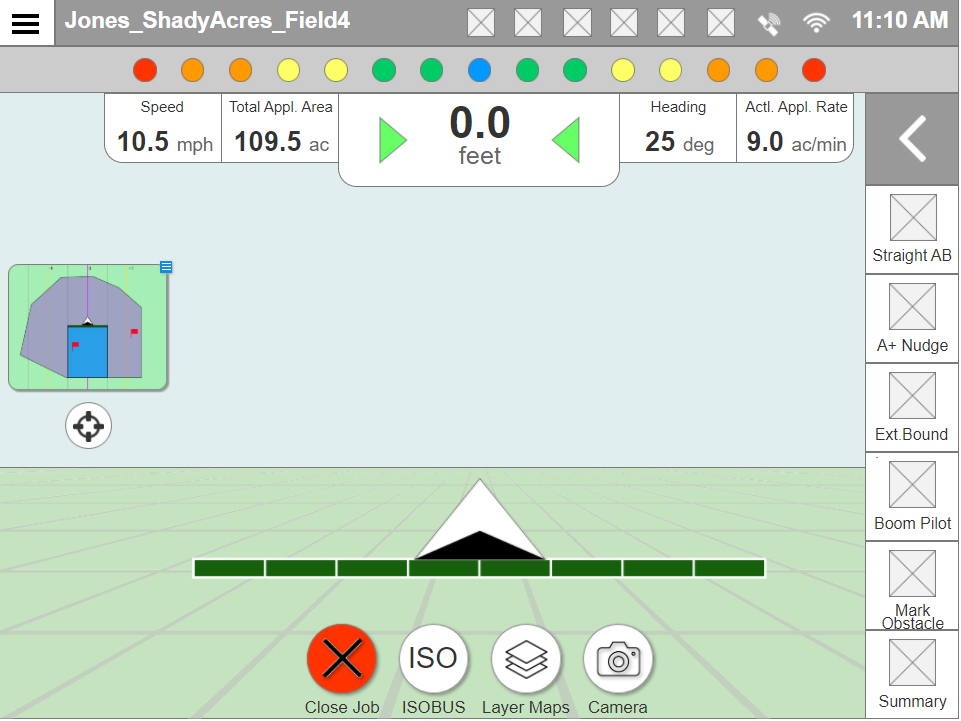961x721 pixels.
Task: Check GPS status from the satellite icon
Action: [x=768, y=21]
